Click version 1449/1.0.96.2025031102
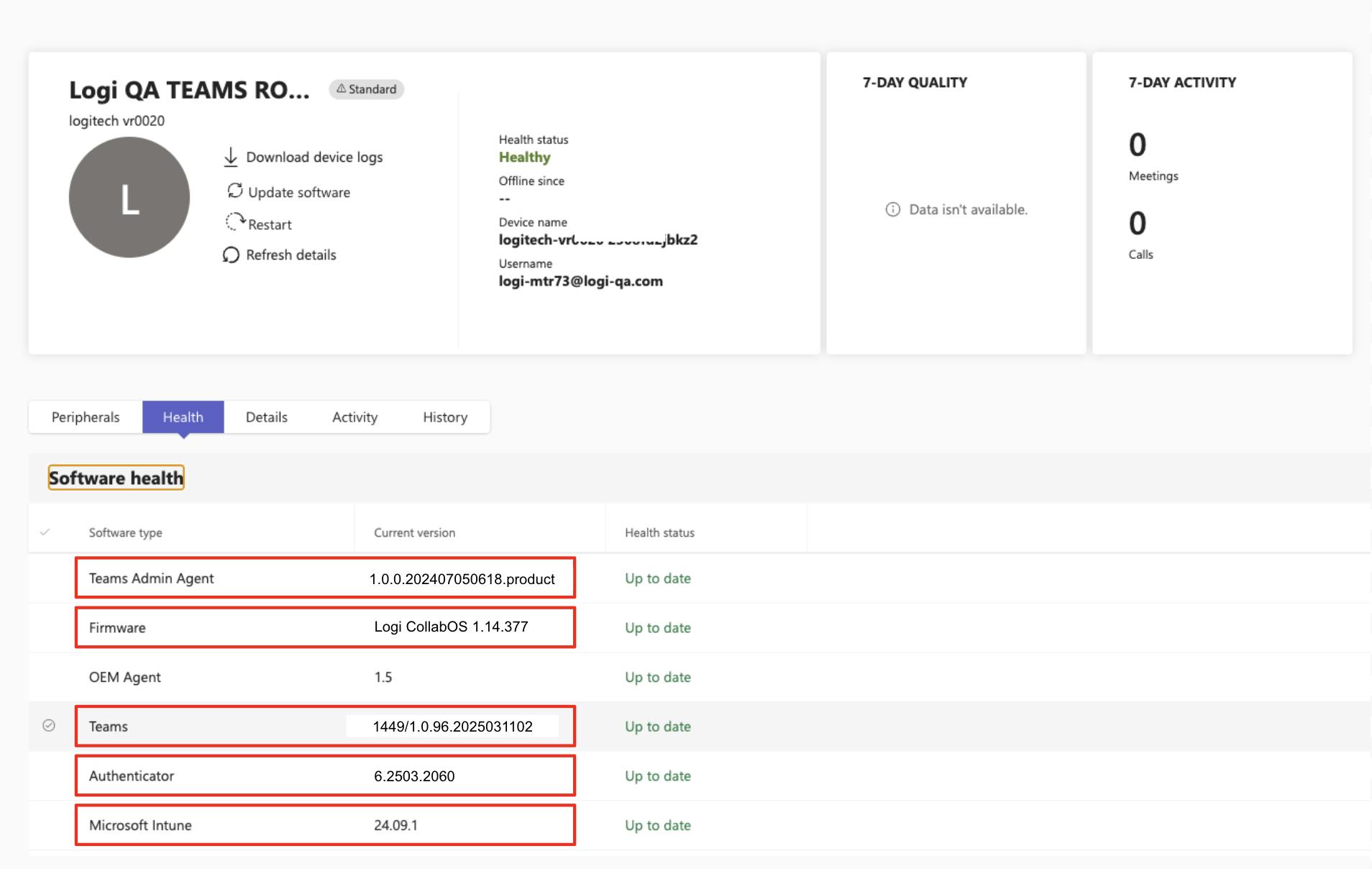The width and height of the screenshot is (1372, 869). 452,727
